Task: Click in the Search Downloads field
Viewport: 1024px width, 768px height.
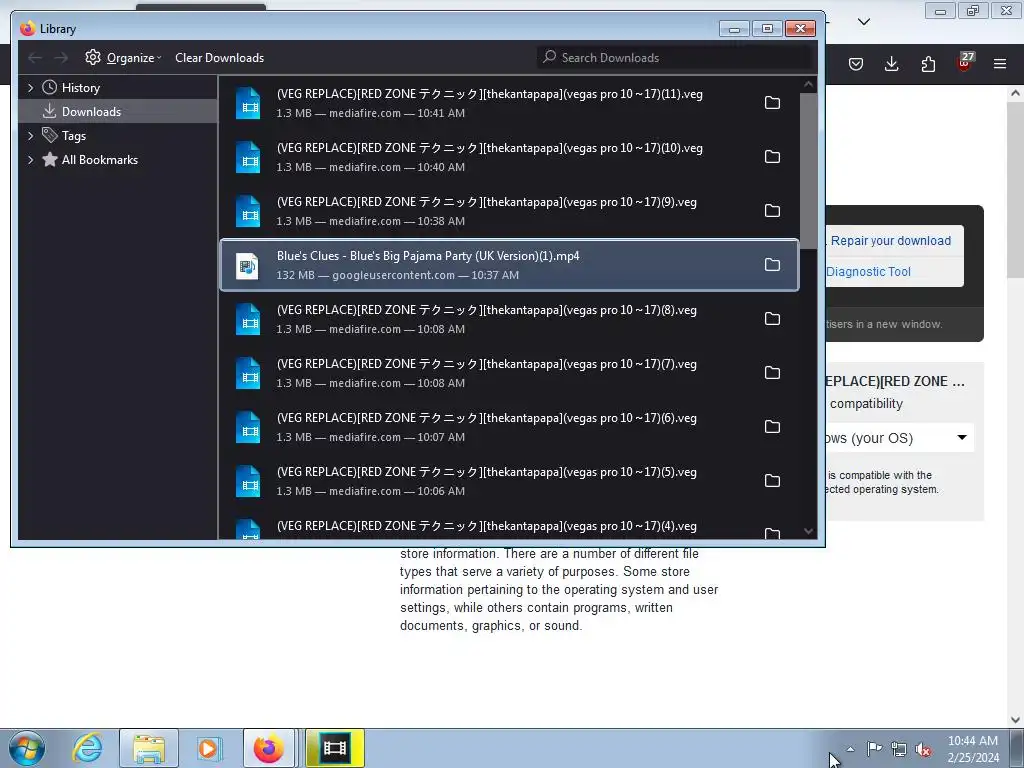Action: (675, 58)
